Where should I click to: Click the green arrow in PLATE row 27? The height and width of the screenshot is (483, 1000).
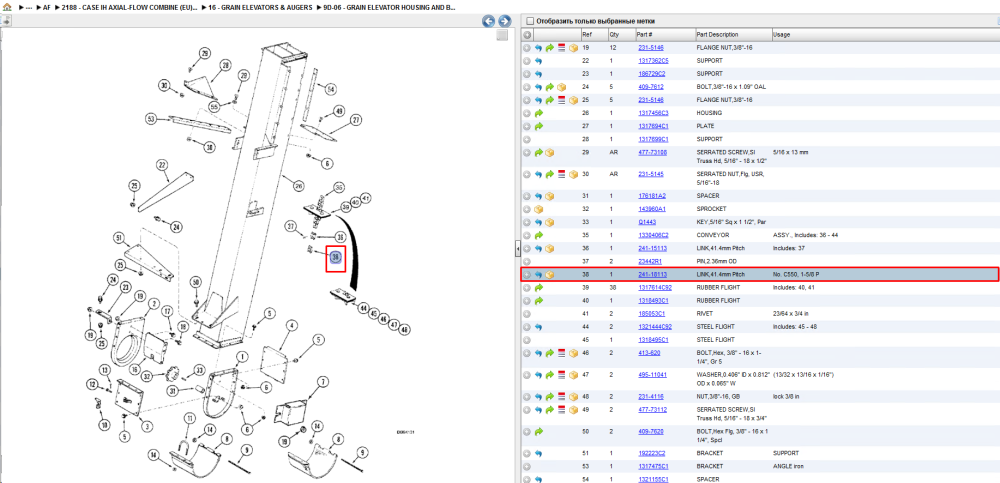[538, 126]
